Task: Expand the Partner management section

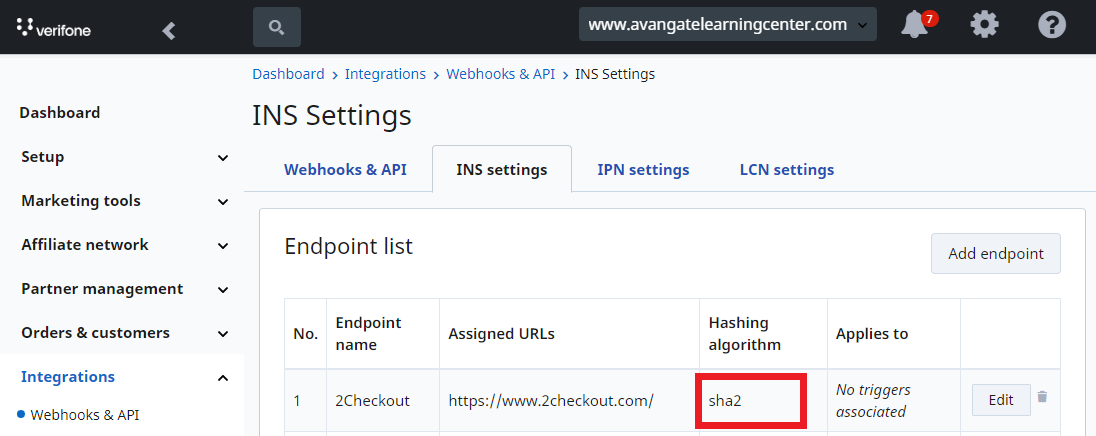Action: [122, 289]
